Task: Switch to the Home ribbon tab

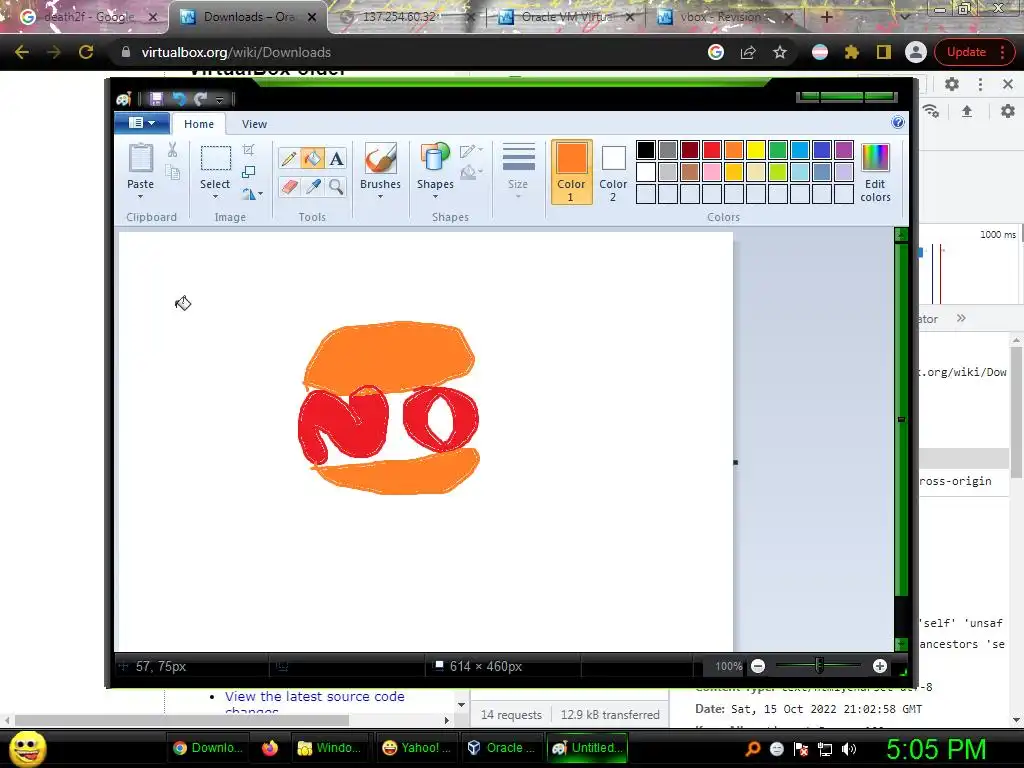Action: click(x=199, y=123)
